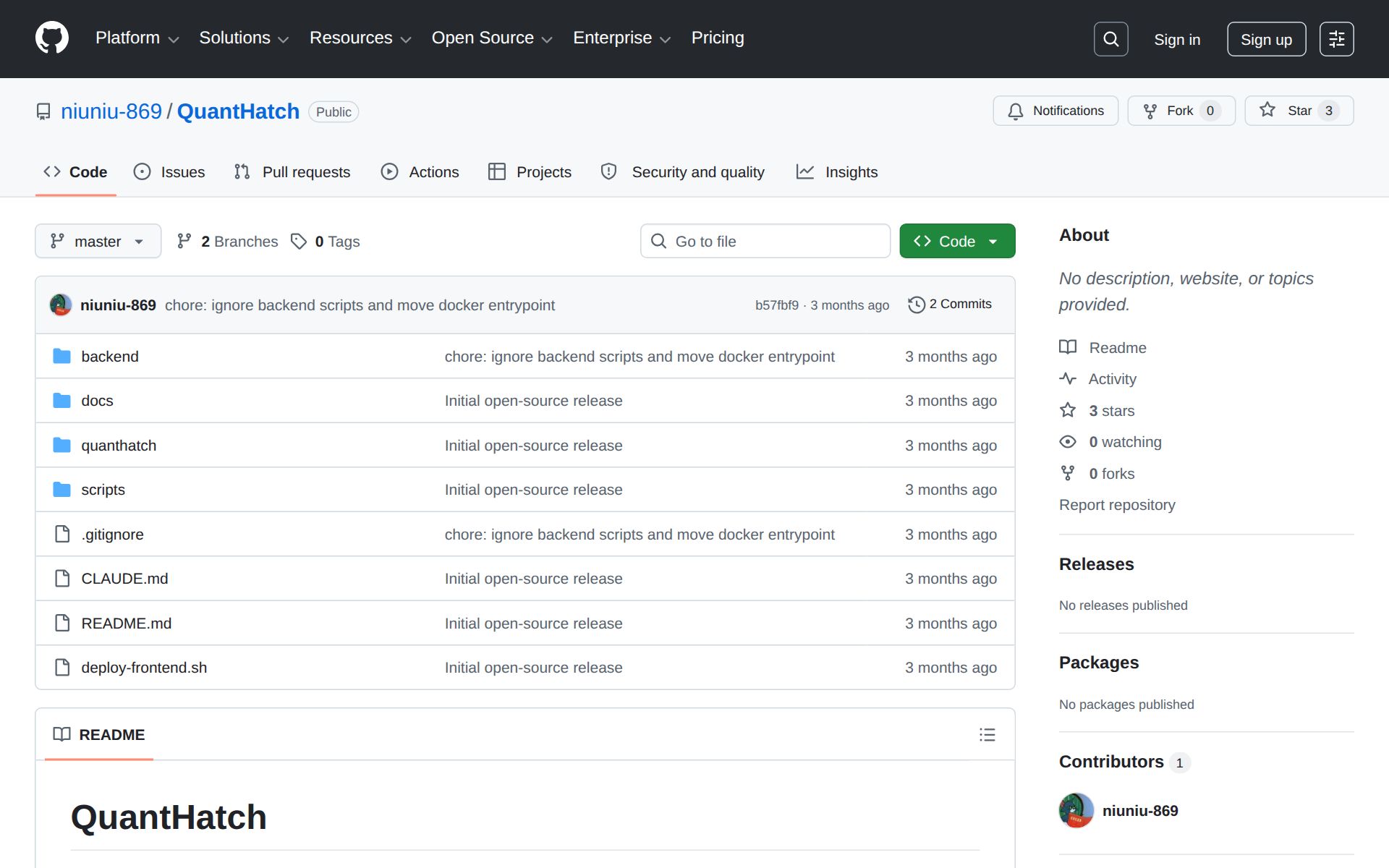Focus the Go to file field

pos(765,241)
